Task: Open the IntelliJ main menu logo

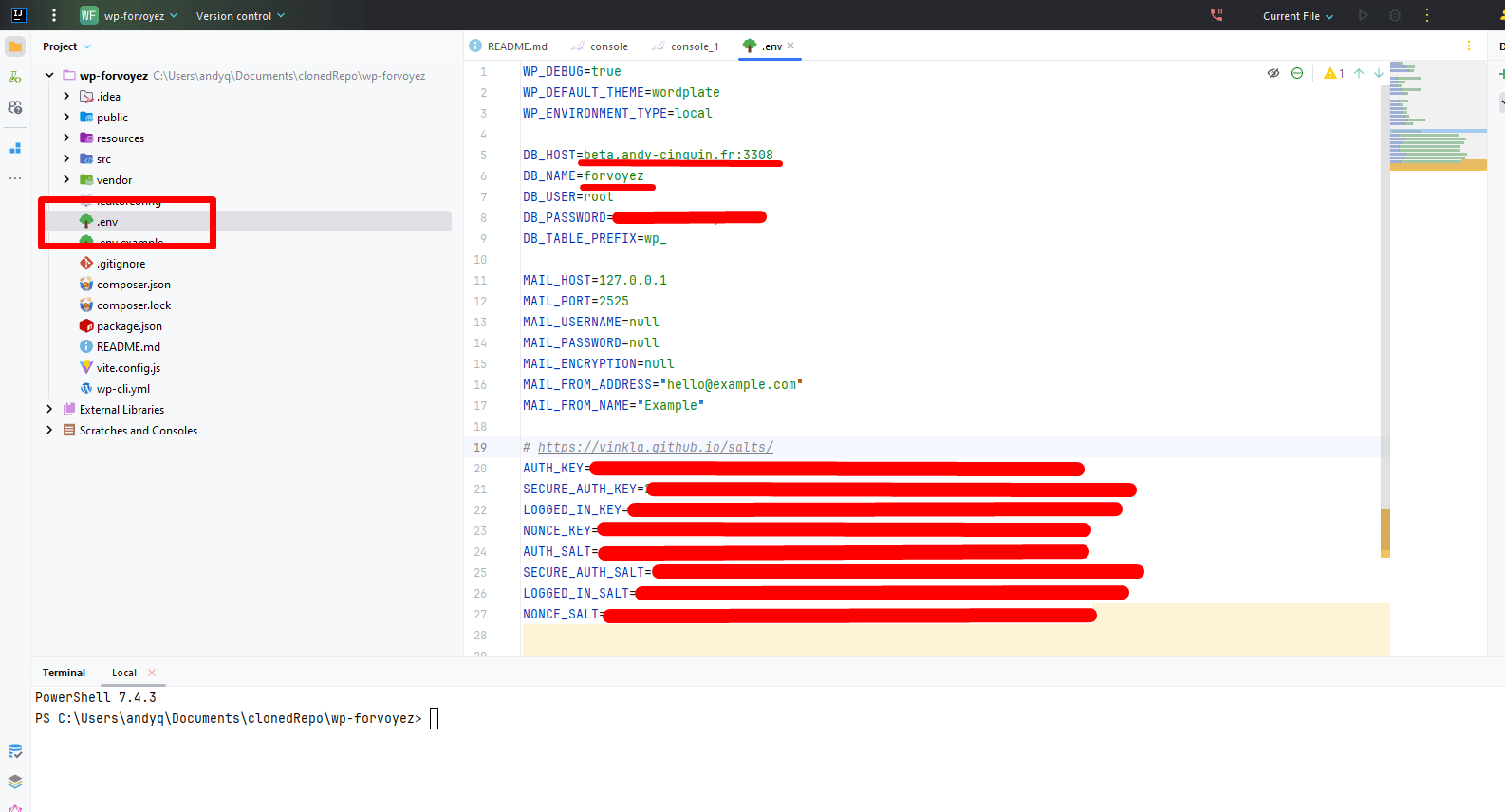Action: tap(18, 15)
